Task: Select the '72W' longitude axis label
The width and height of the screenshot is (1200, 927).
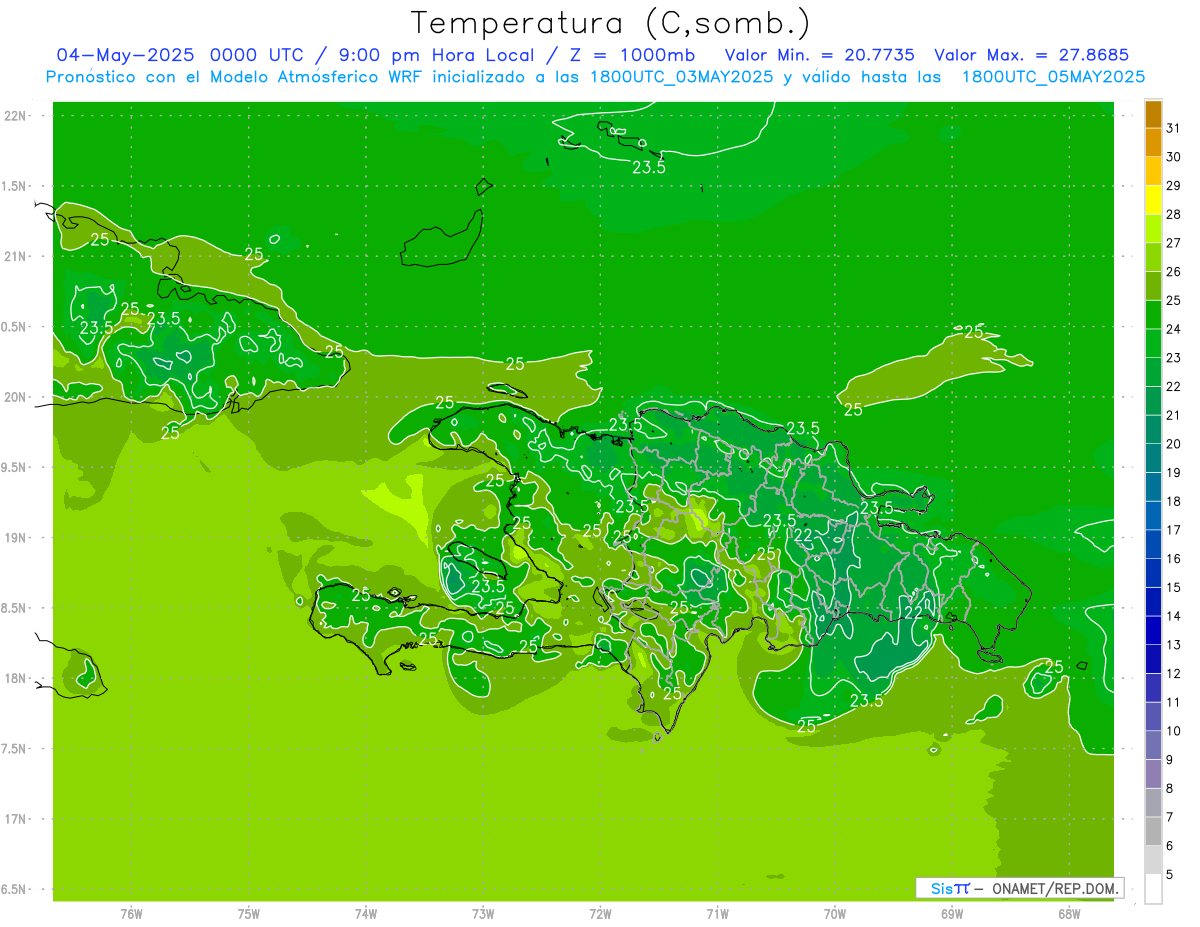Action: (x=600, y=913)
